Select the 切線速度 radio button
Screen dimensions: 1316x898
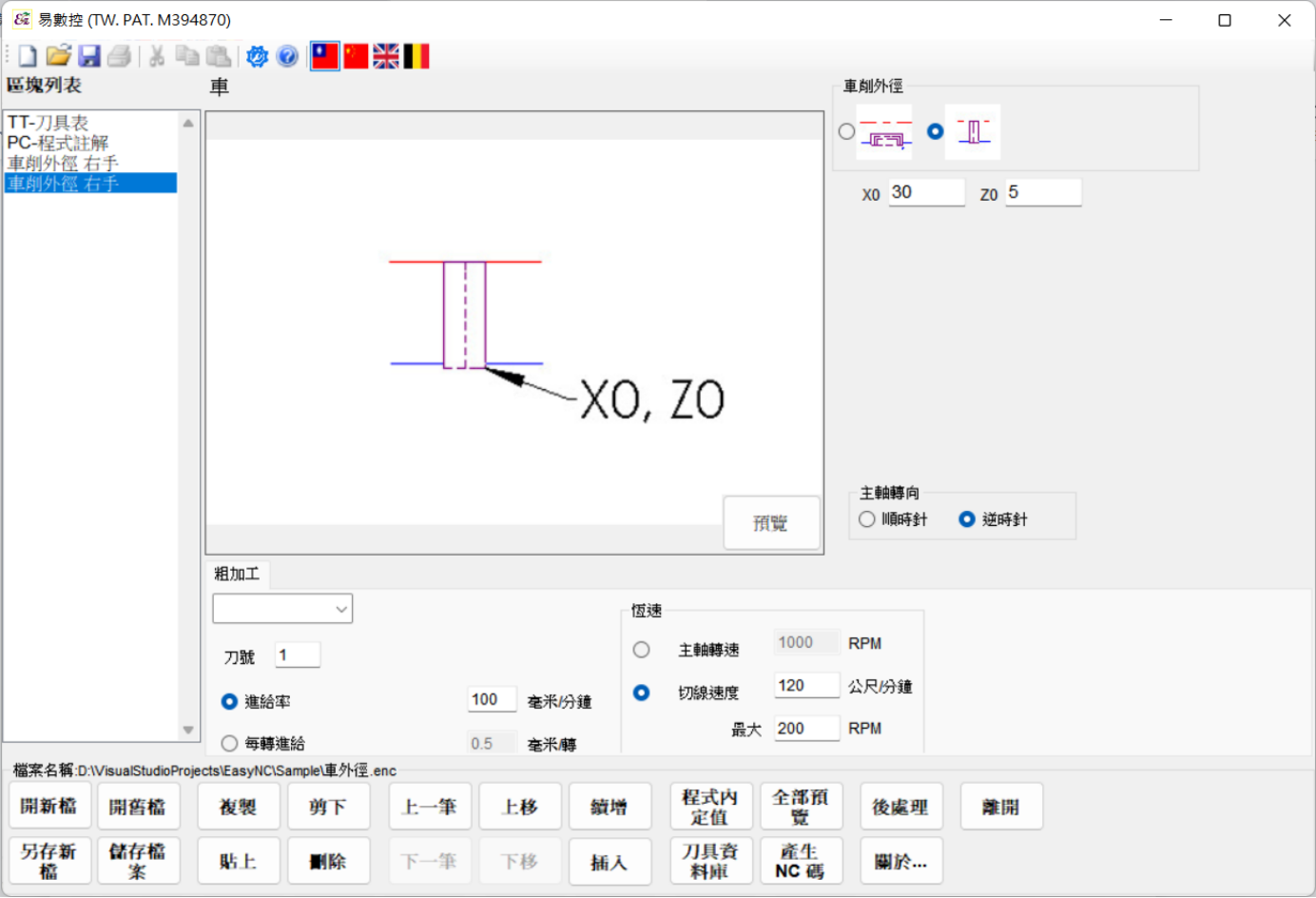click(642, 693)
